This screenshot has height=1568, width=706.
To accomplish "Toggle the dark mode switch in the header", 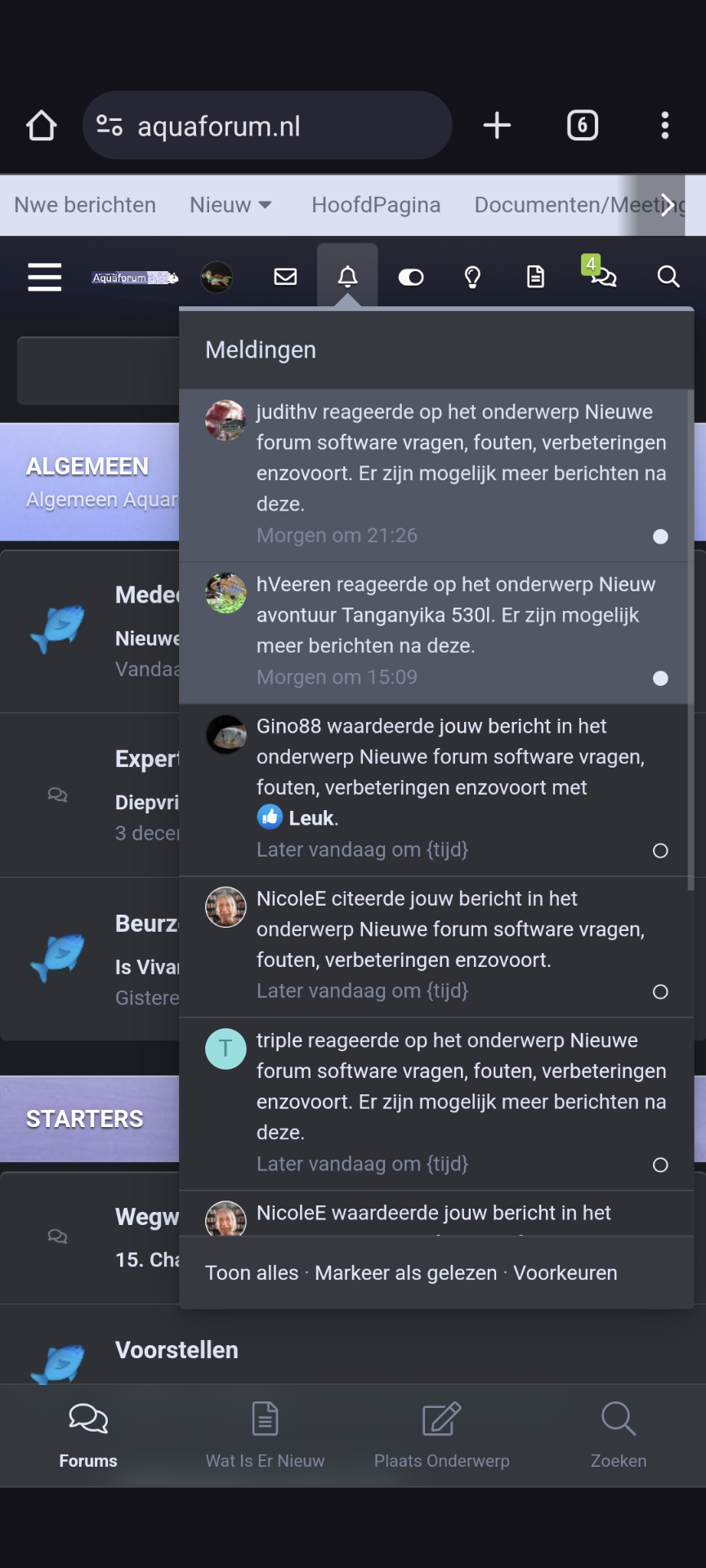I will coord(410,278).
